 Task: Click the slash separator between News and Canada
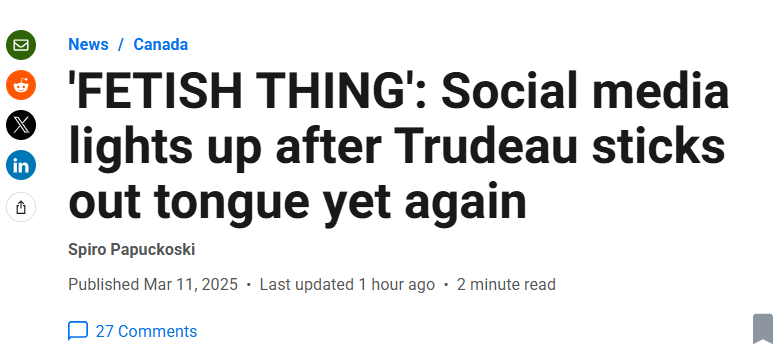coord(120,45)
